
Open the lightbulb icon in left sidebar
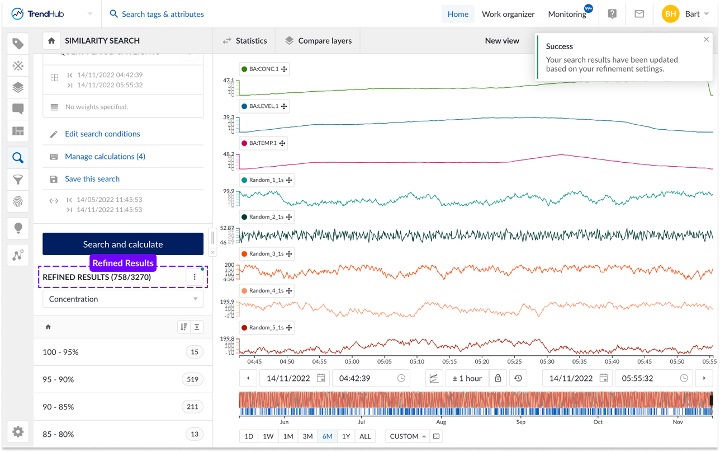click(x=18, y=228)
